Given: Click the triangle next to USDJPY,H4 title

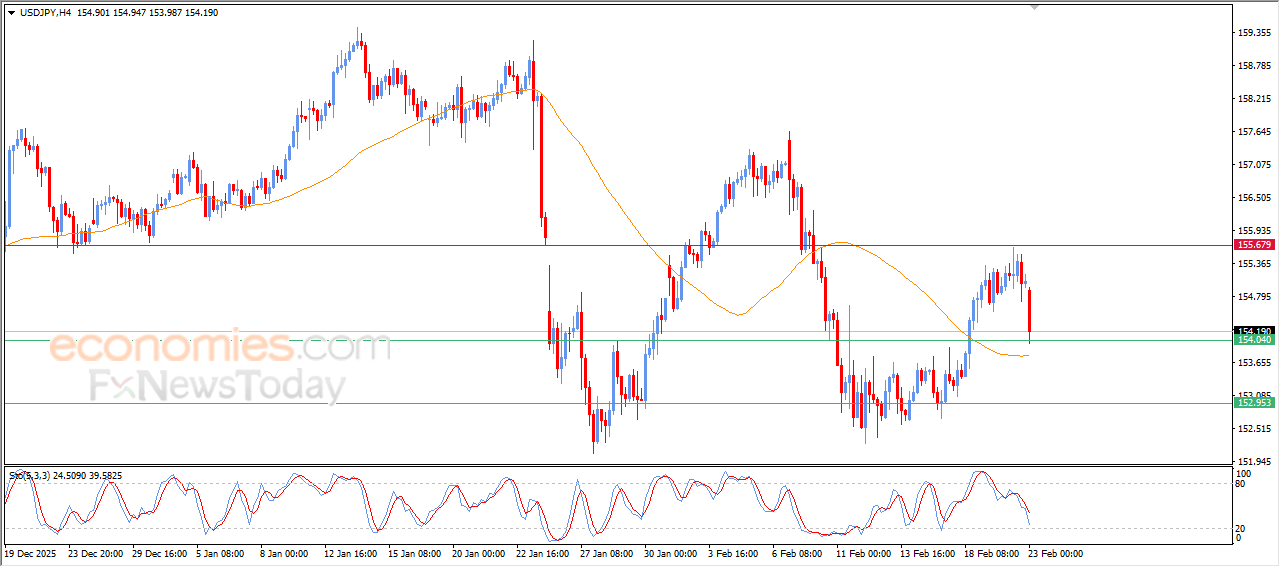Looking at the screenshot, I should pyautogui.click(x=11, y=13).
